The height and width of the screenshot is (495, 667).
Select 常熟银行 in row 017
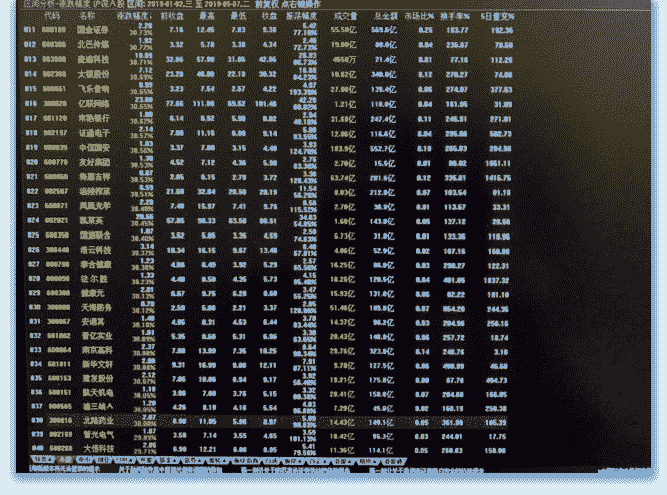pyautogui.click(x=93, y=118)
